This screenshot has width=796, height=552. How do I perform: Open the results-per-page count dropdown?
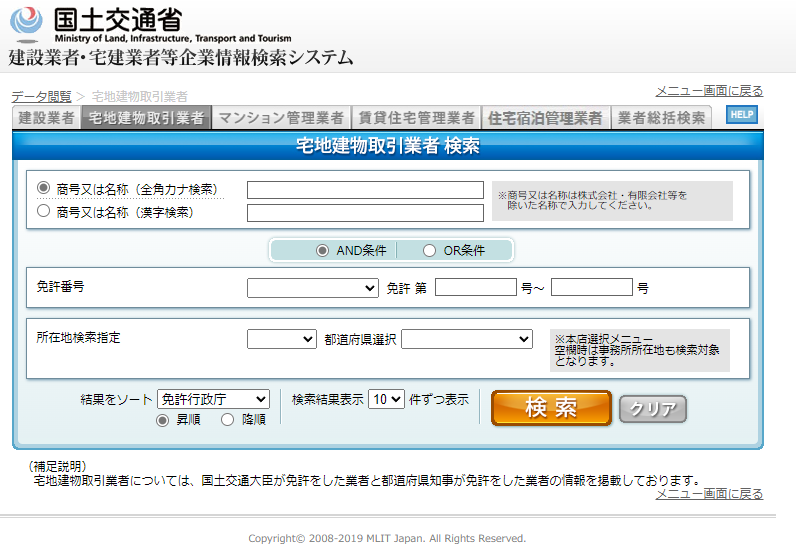[x=386, y=399]
